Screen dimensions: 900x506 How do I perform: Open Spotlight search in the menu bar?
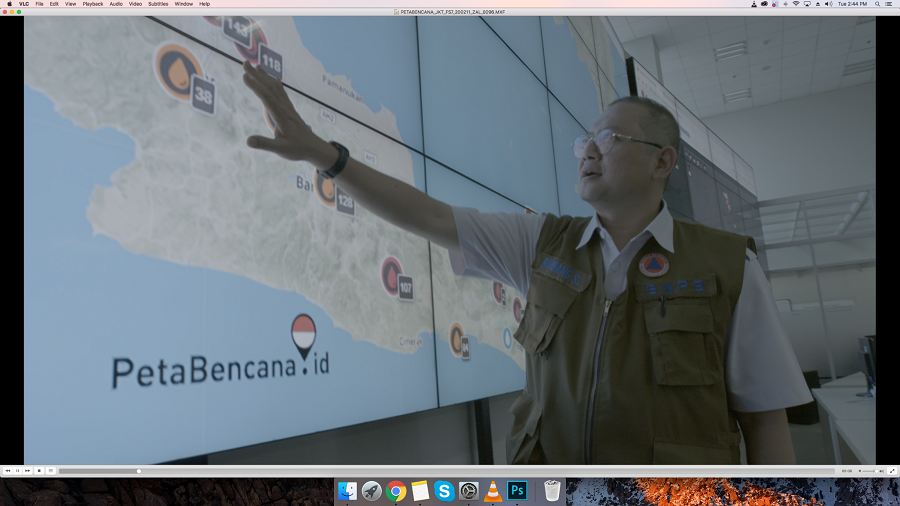point(874,4)
